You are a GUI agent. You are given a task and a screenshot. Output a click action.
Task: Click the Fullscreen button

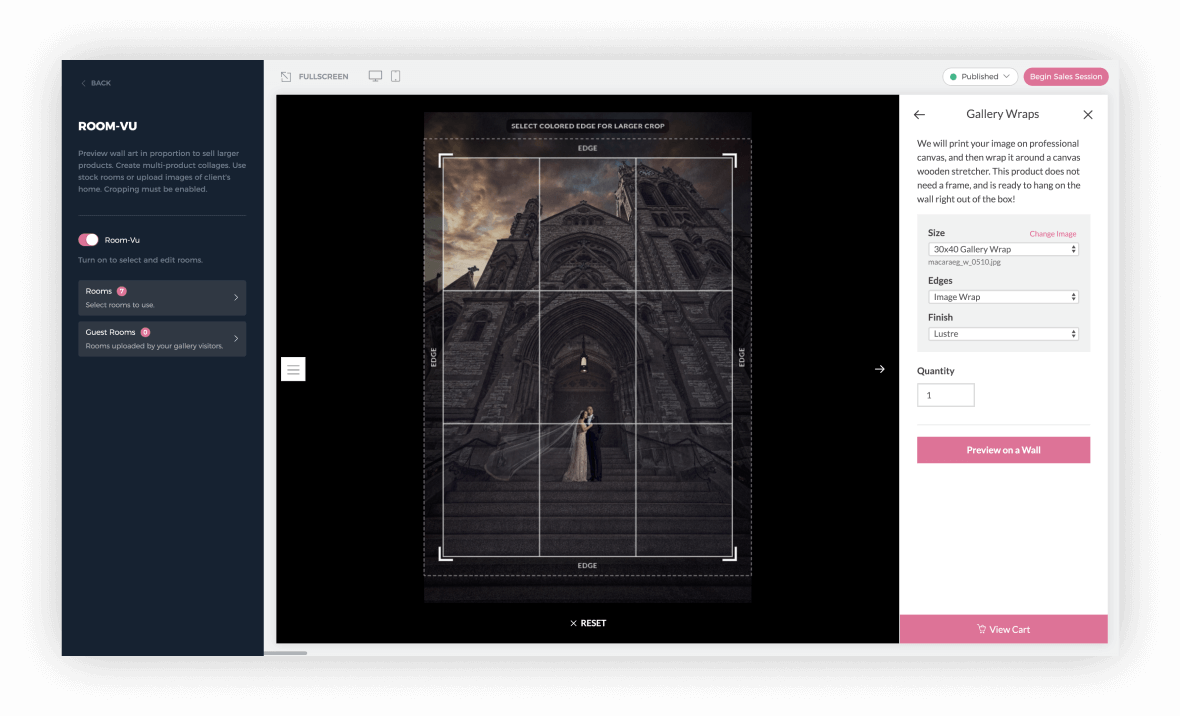tap(315, 77)
